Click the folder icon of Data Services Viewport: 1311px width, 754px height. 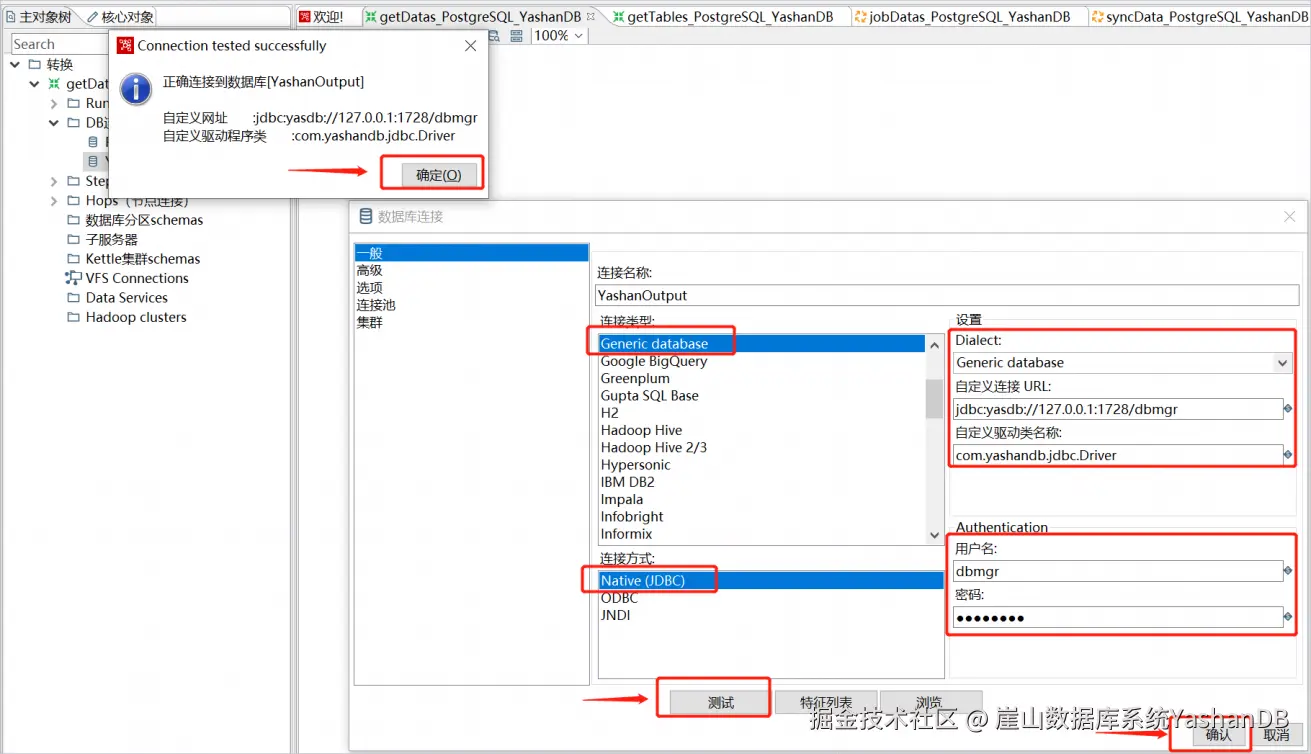click(x=73, y=298)
